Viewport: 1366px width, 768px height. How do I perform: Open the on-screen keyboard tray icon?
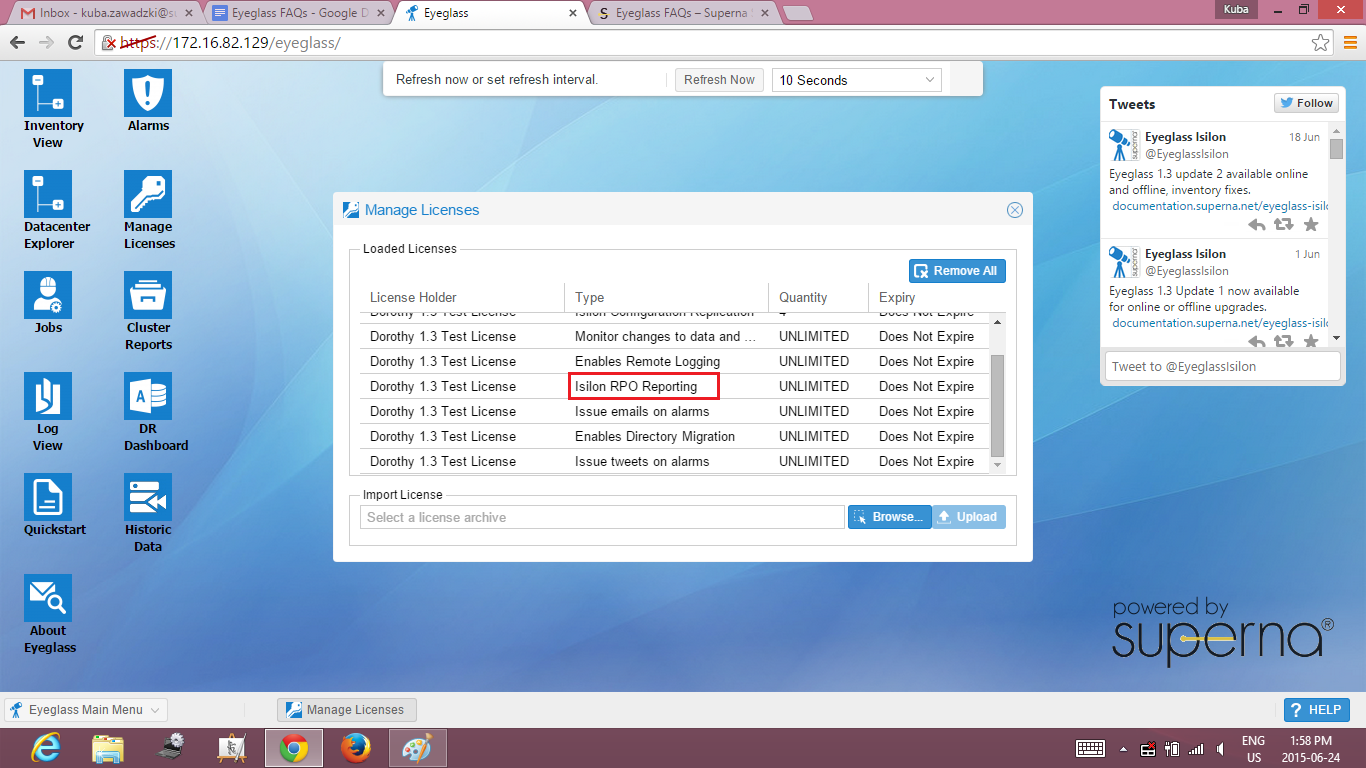(1089, 748)
